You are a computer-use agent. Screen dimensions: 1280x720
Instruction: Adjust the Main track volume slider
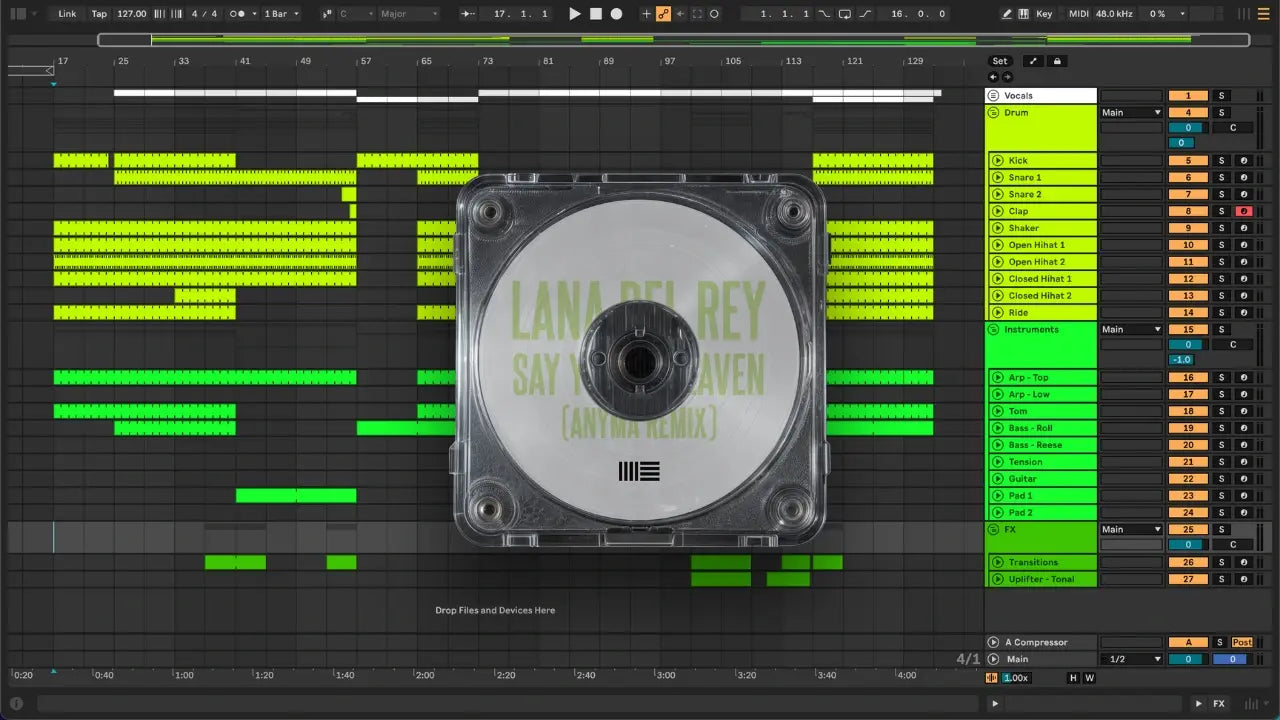click(x=1188, y=660)
